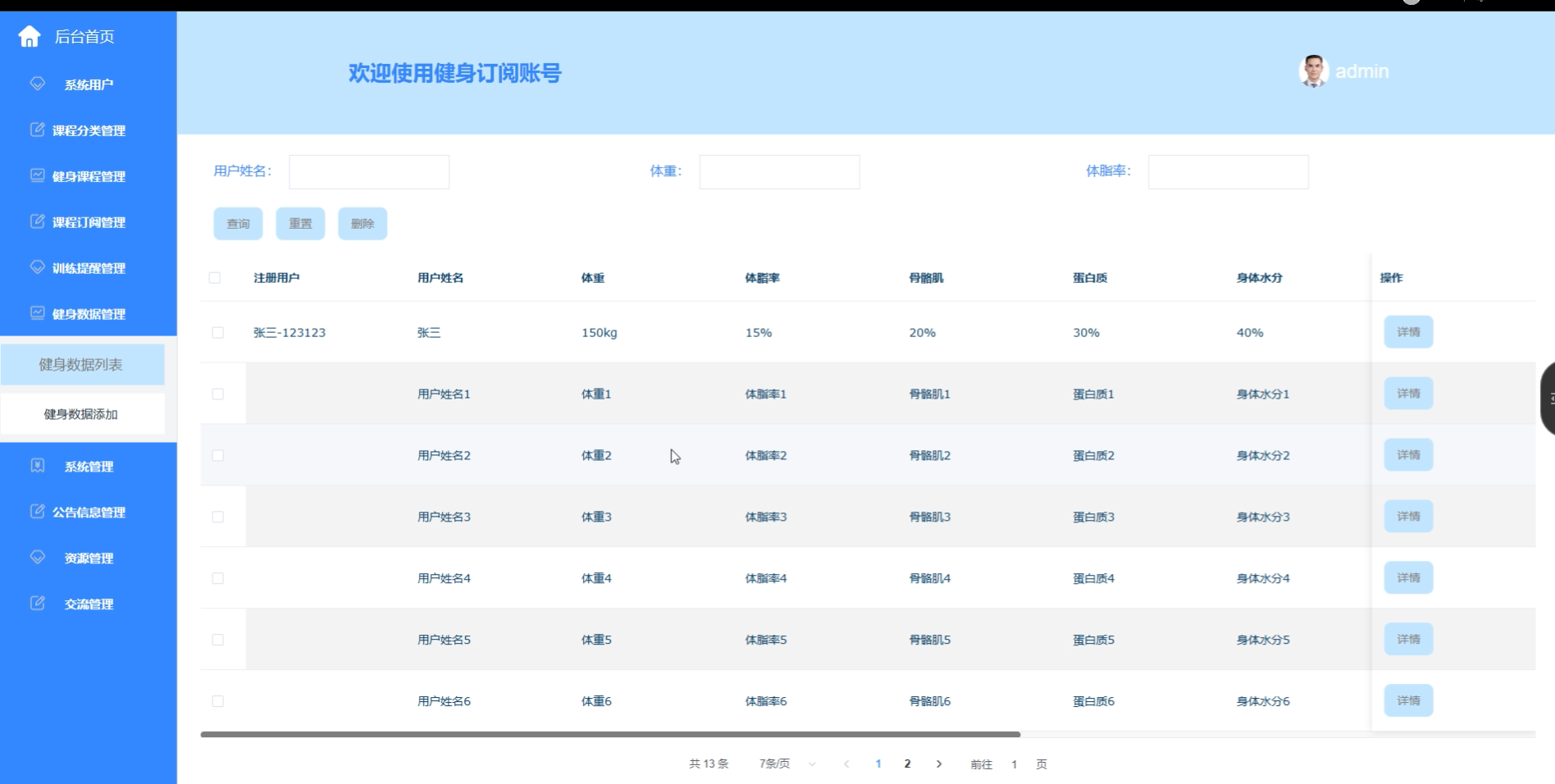Click the 张三-123123 cell
The width and height of the screenshot is (1555, 784).
click(x=290, y=333)
